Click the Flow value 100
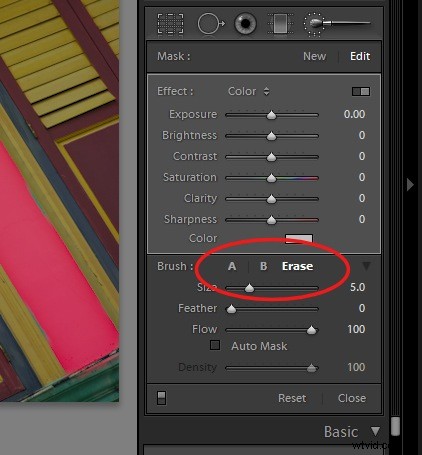This screenshot has width=422, height=455. (356, 329)
